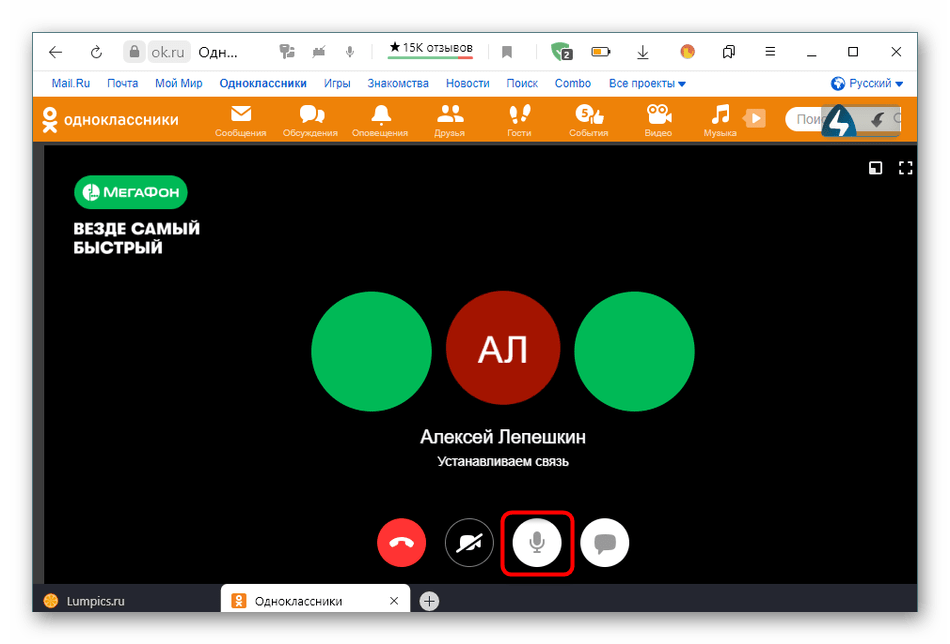Expand the Все проекты dropdown
Image resolution: width=950 pixels, height=644 pixels.
click(647, 84)
